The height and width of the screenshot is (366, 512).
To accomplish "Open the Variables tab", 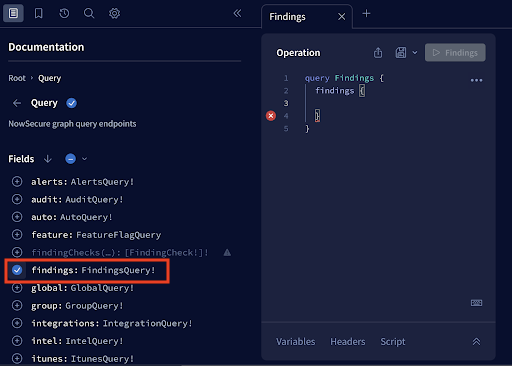I will coord(295,342).
